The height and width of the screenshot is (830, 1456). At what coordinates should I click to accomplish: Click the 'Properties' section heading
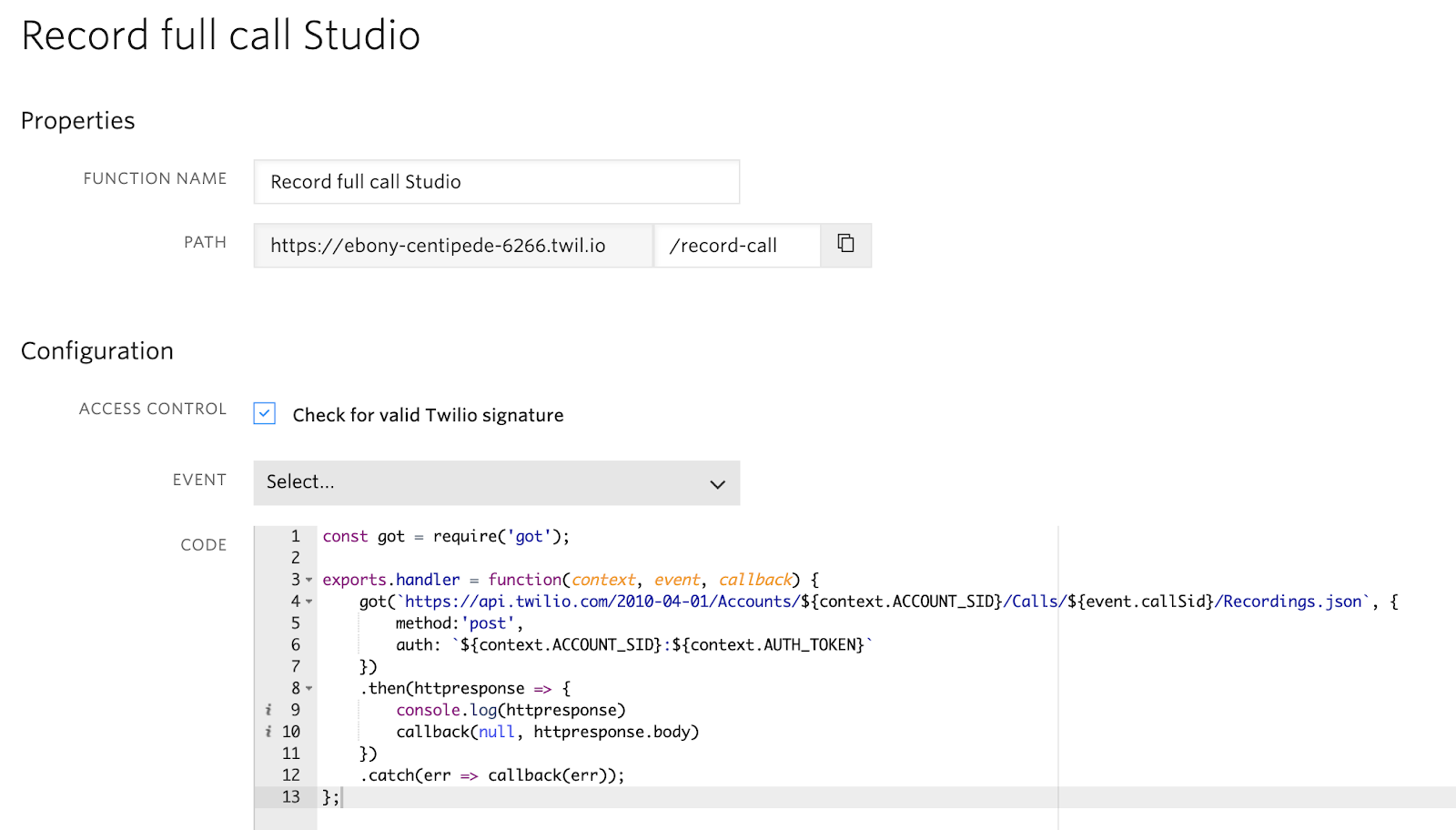pos(78,121)
